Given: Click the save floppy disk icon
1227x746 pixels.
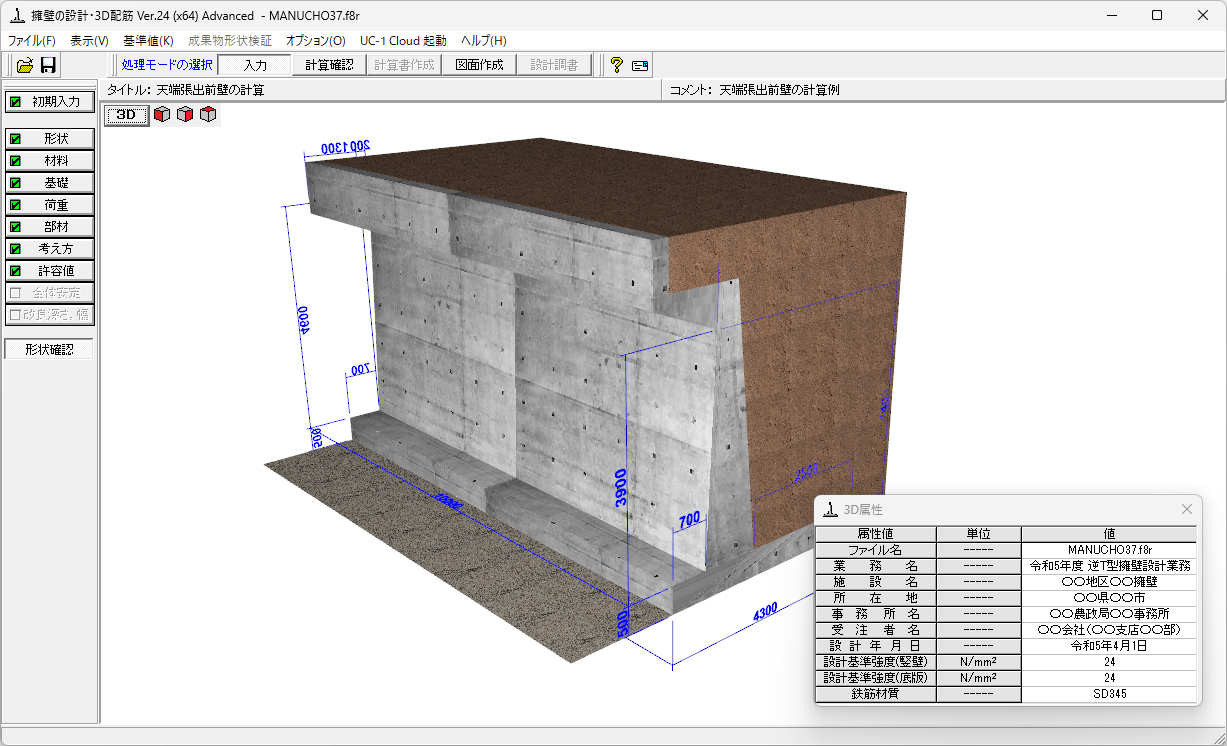Looking at the screenshot, I should 48,65.
